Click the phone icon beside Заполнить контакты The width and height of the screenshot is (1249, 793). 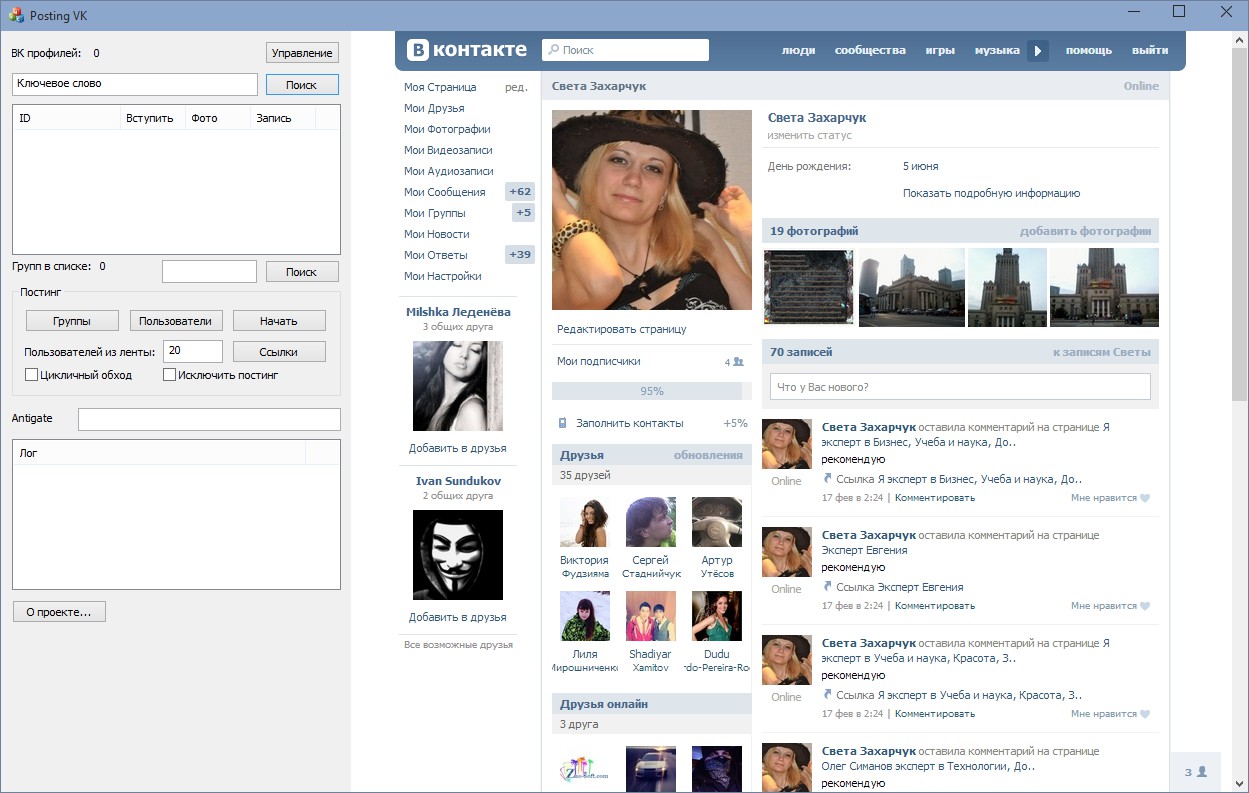562,423
